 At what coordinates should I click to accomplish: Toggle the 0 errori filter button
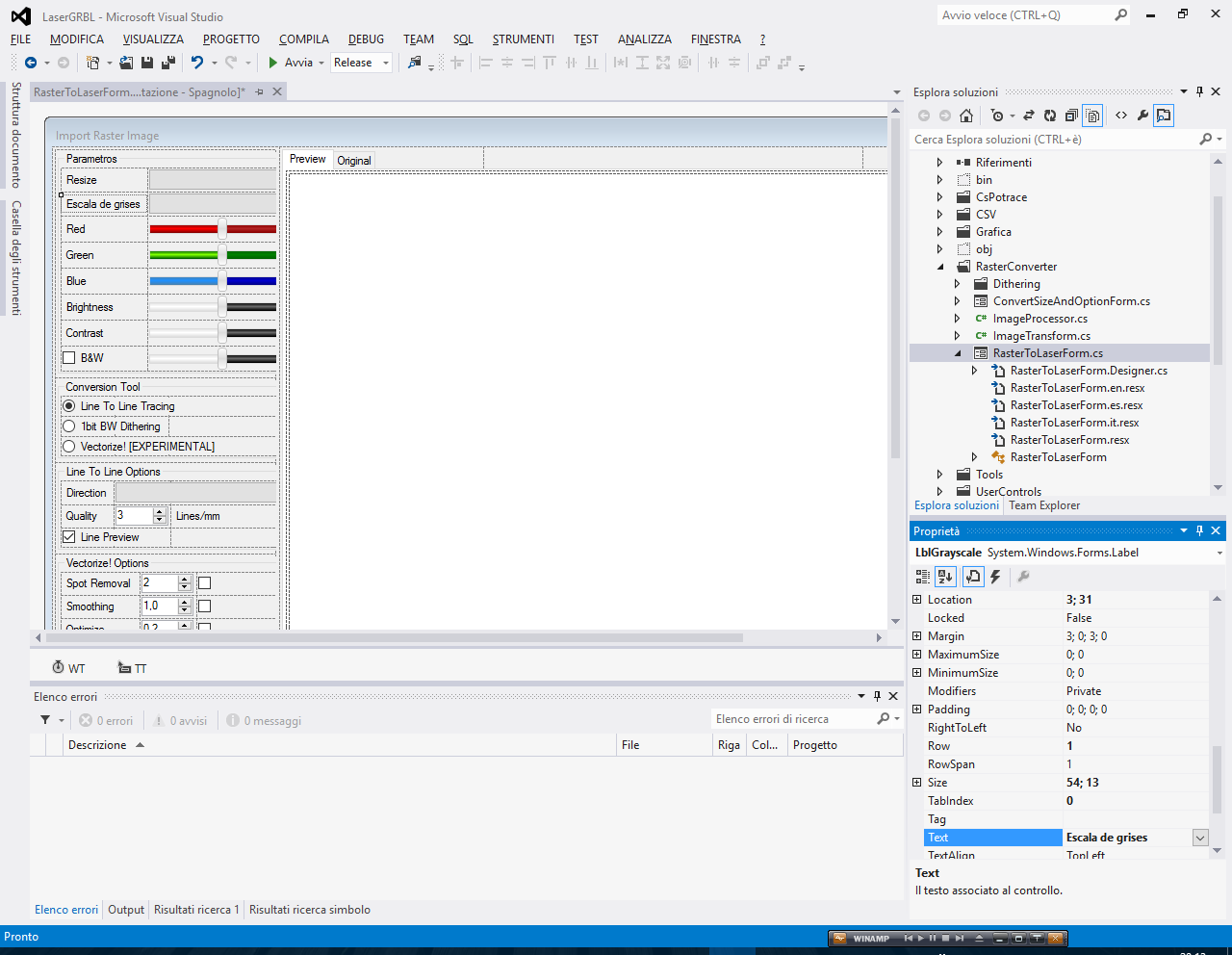(x=106, y=720)
